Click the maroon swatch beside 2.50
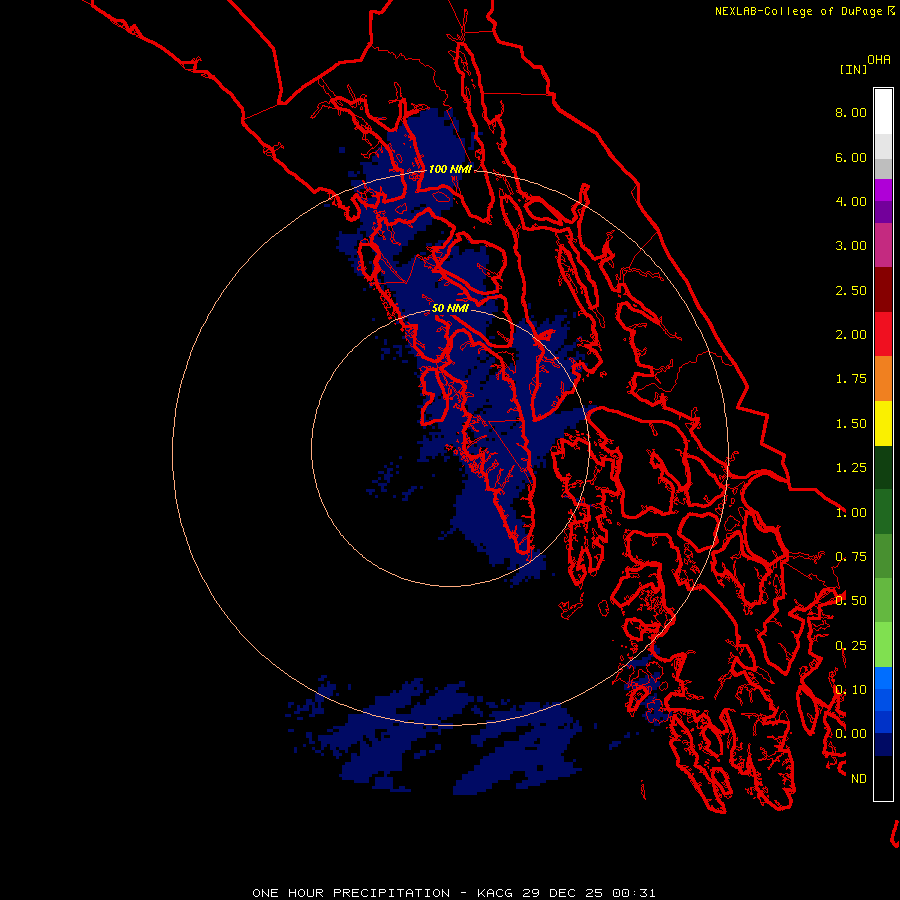The image size is (900, 900). pyautogui.click(x=883, y=290)
